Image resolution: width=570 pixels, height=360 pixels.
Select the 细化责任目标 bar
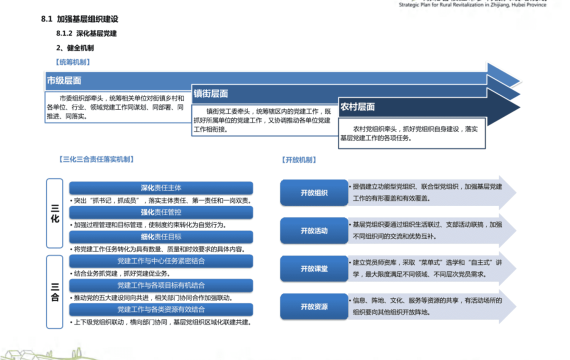coord(161,237)
